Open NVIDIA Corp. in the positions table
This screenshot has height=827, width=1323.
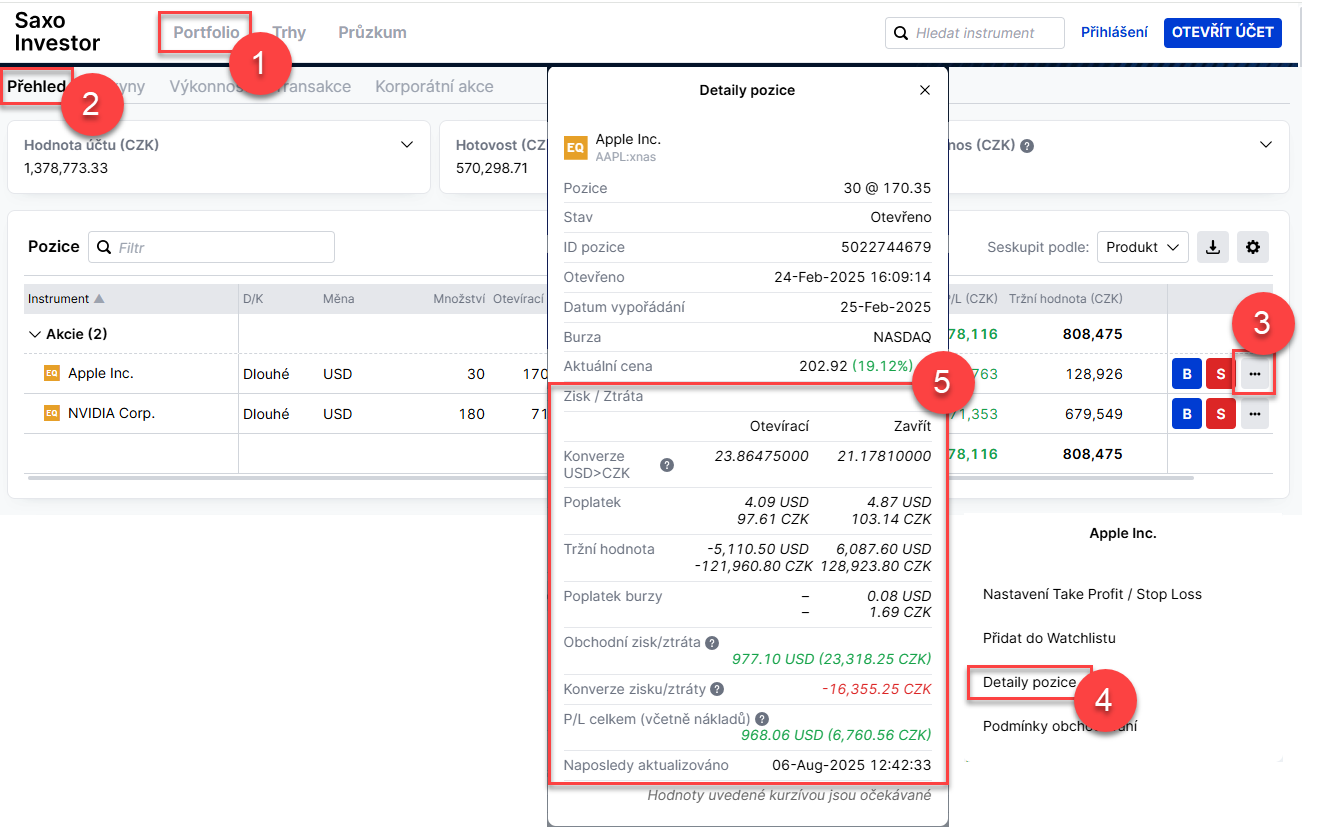pyautogui.click(x=111, y=413)
